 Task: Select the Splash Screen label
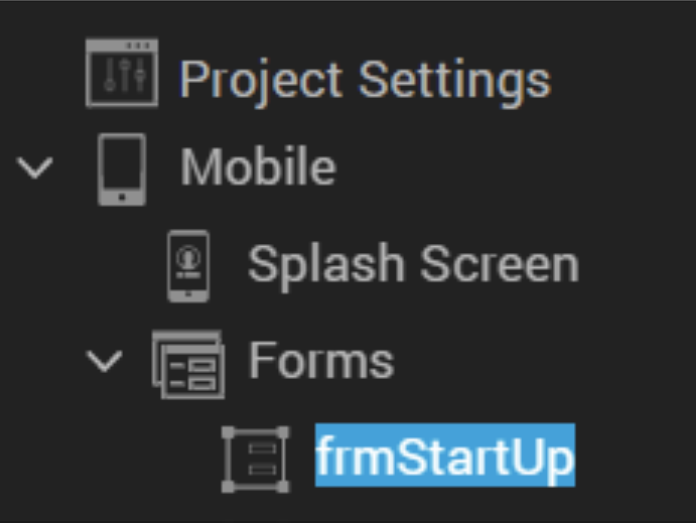click(x=412, y=265)
